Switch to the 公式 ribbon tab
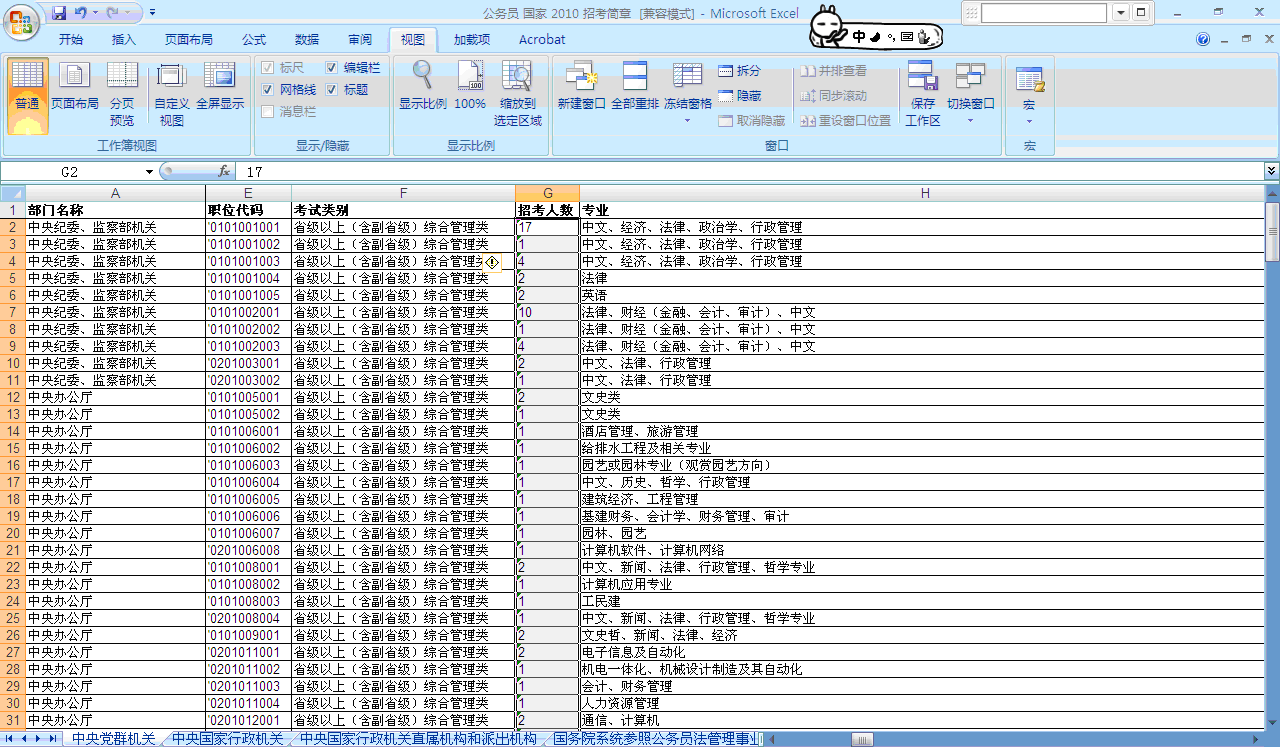The image size is (1280, 747). [x=253, y=40]
